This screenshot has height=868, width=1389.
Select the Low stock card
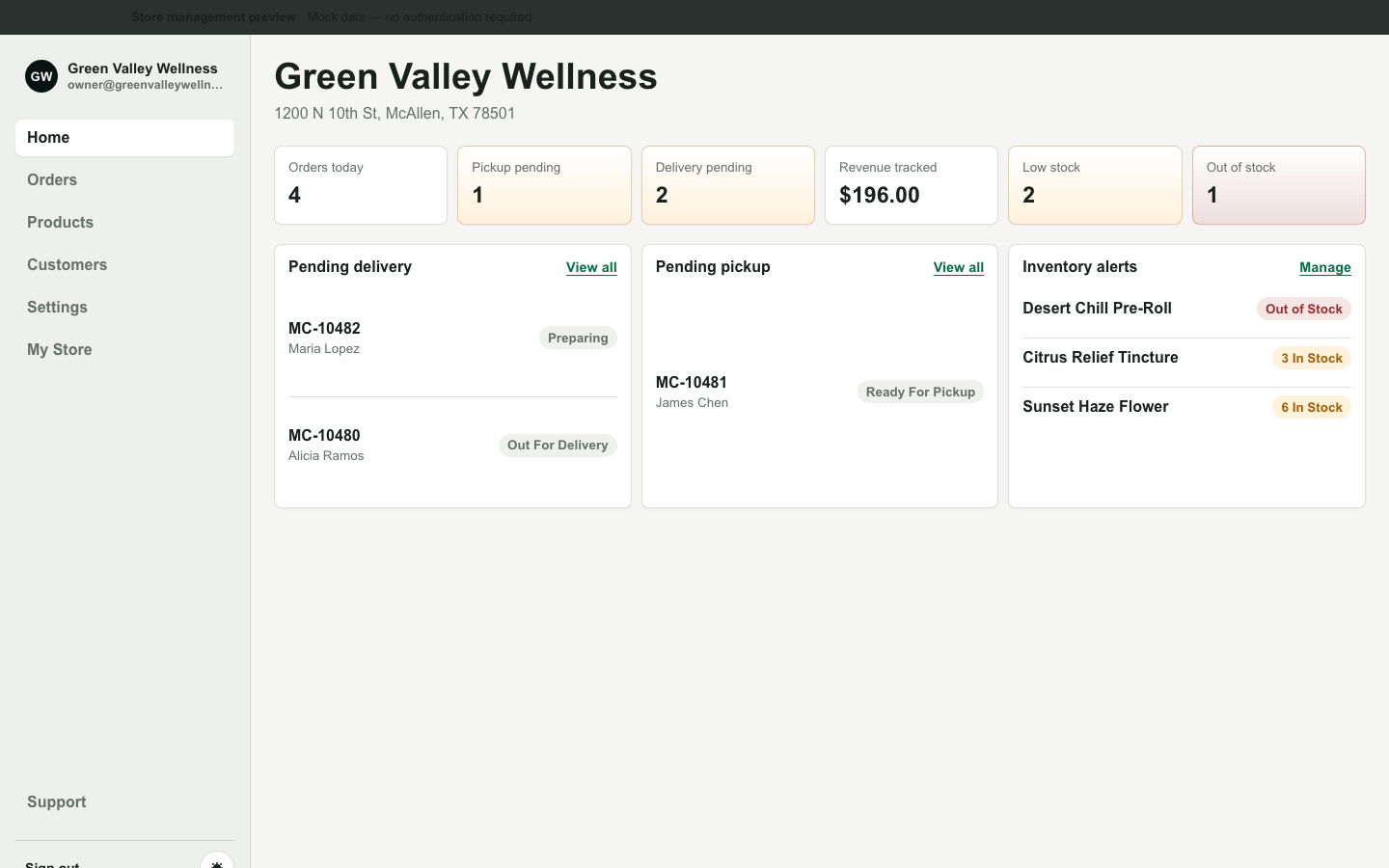1095,185
